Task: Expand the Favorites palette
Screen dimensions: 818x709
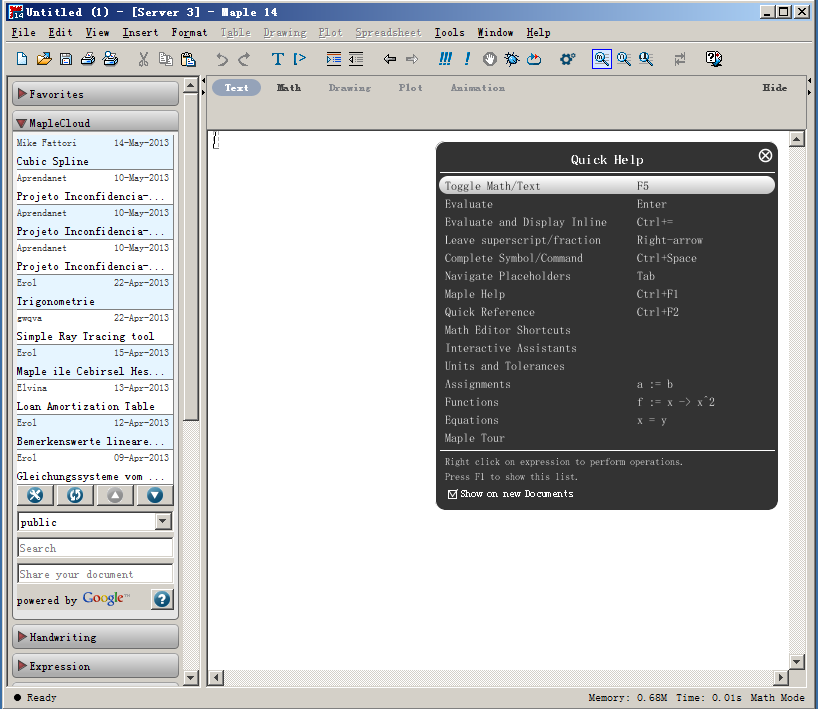Action: pyautogui.click(x=95, y=94)
